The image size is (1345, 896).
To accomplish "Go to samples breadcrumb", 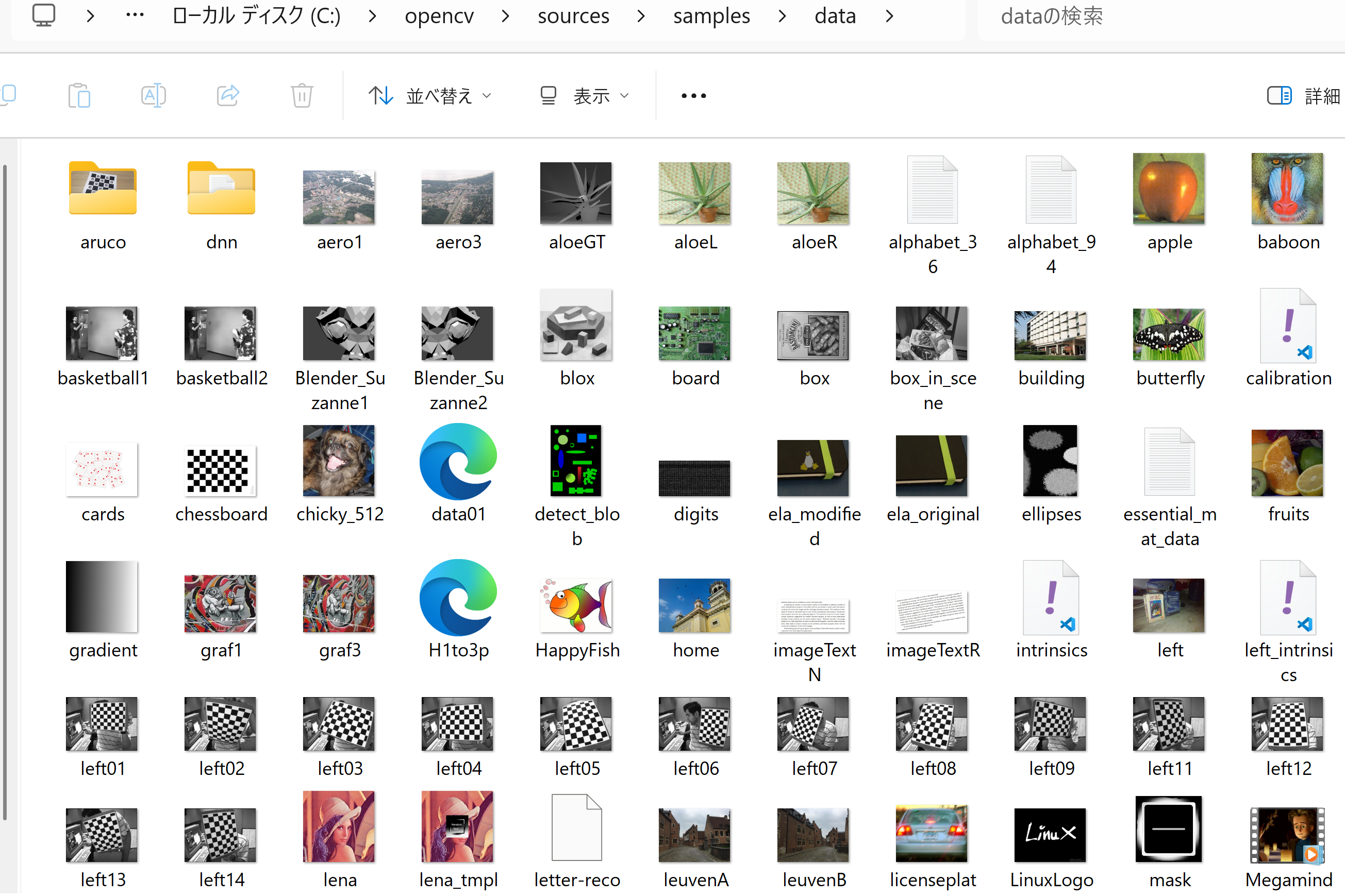I will tap(711, 16).
